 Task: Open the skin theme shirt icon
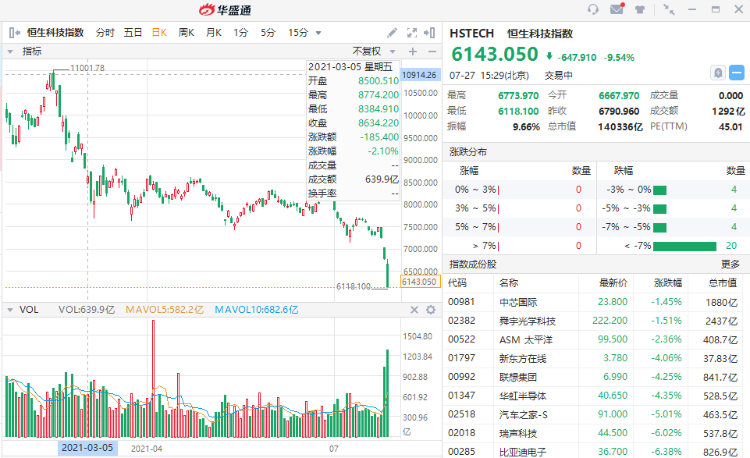[640, 9]
